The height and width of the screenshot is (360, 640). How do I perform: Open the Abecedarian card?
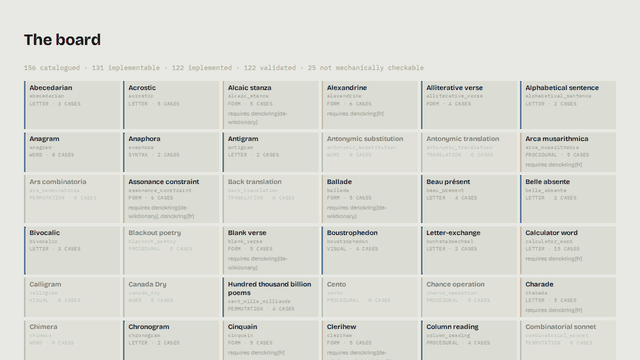pyautogui.click(x=72, y=105)
